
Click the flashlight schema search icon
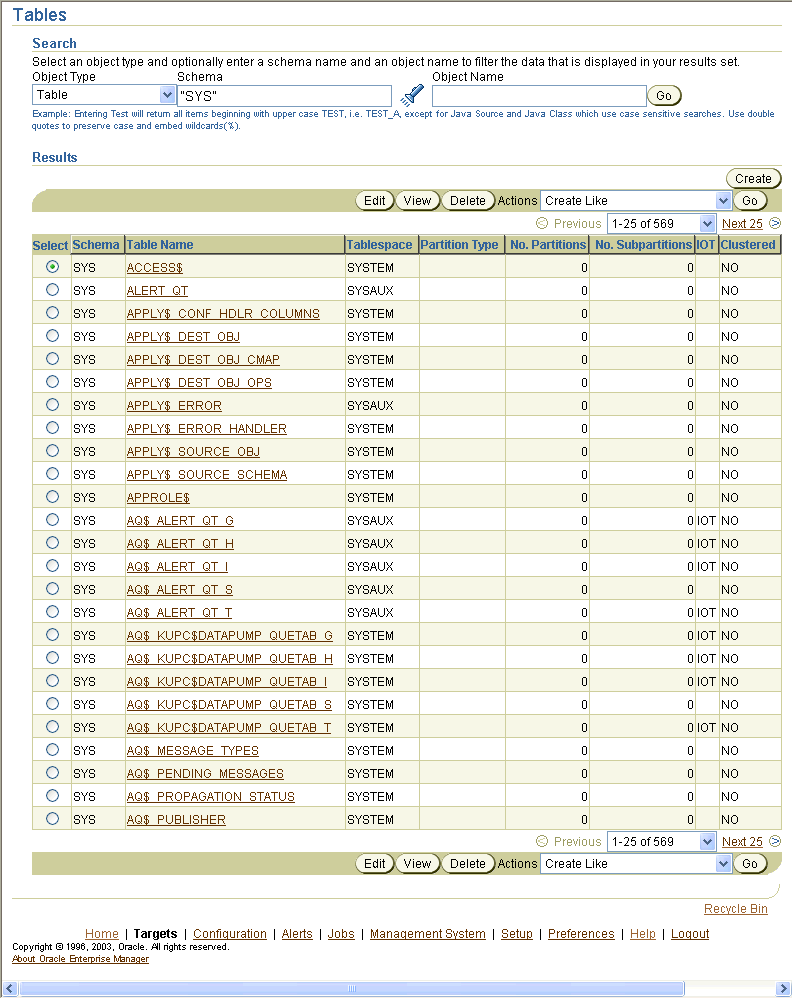[412, 96]
